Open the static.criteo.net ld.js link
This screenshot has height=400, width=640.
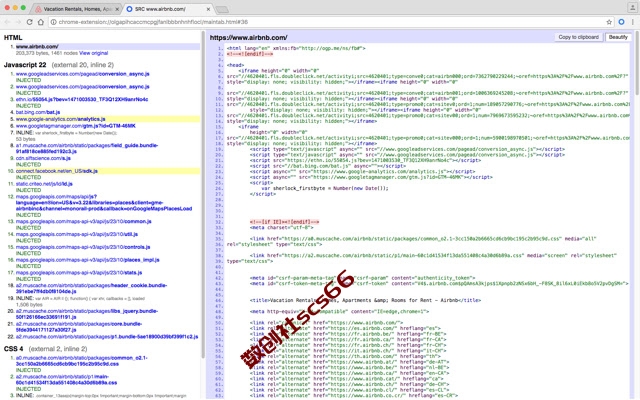[x=44, y=184]
